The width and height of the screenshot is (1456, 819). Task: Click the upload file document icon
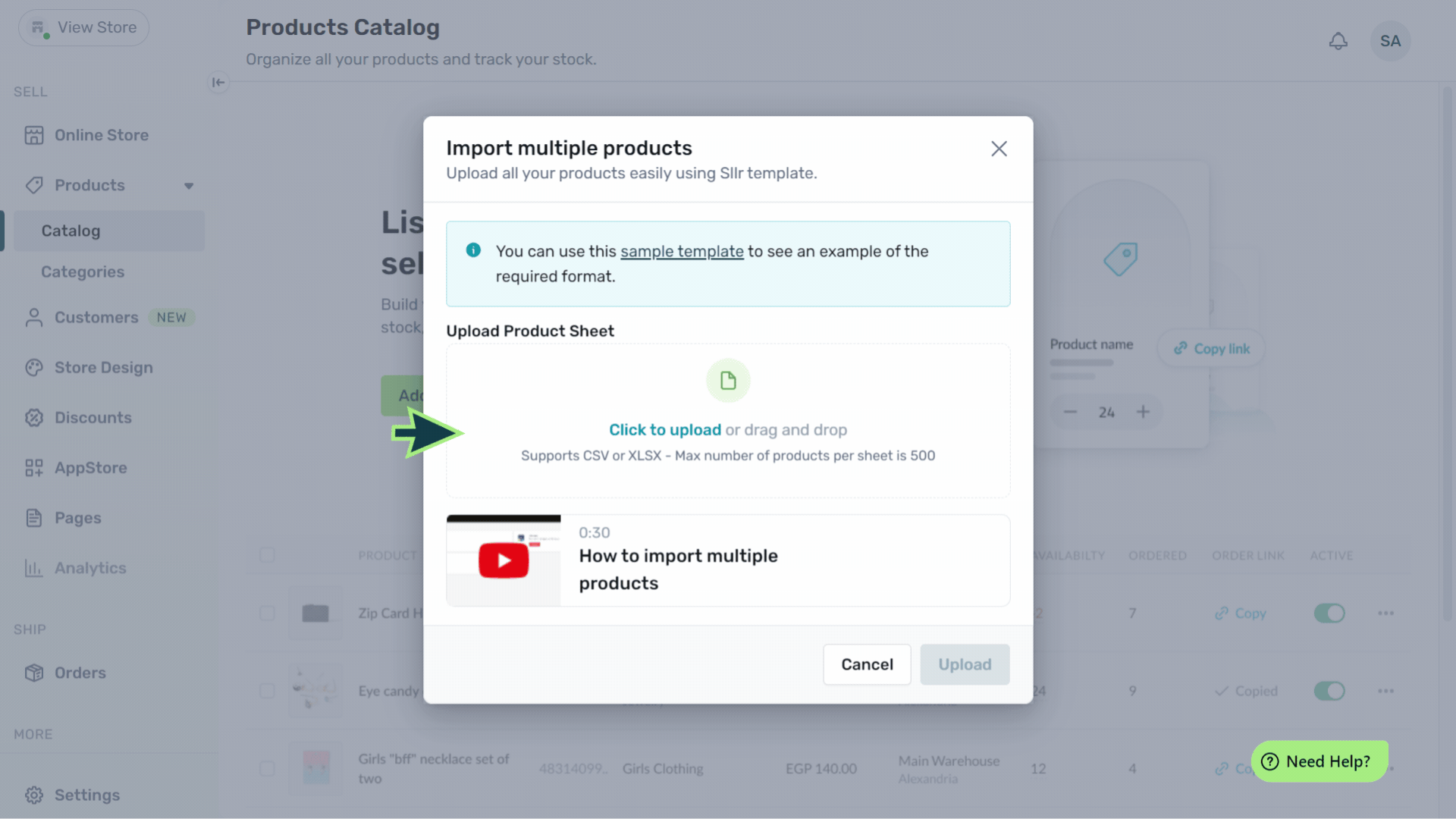click(x=728, y=381)
